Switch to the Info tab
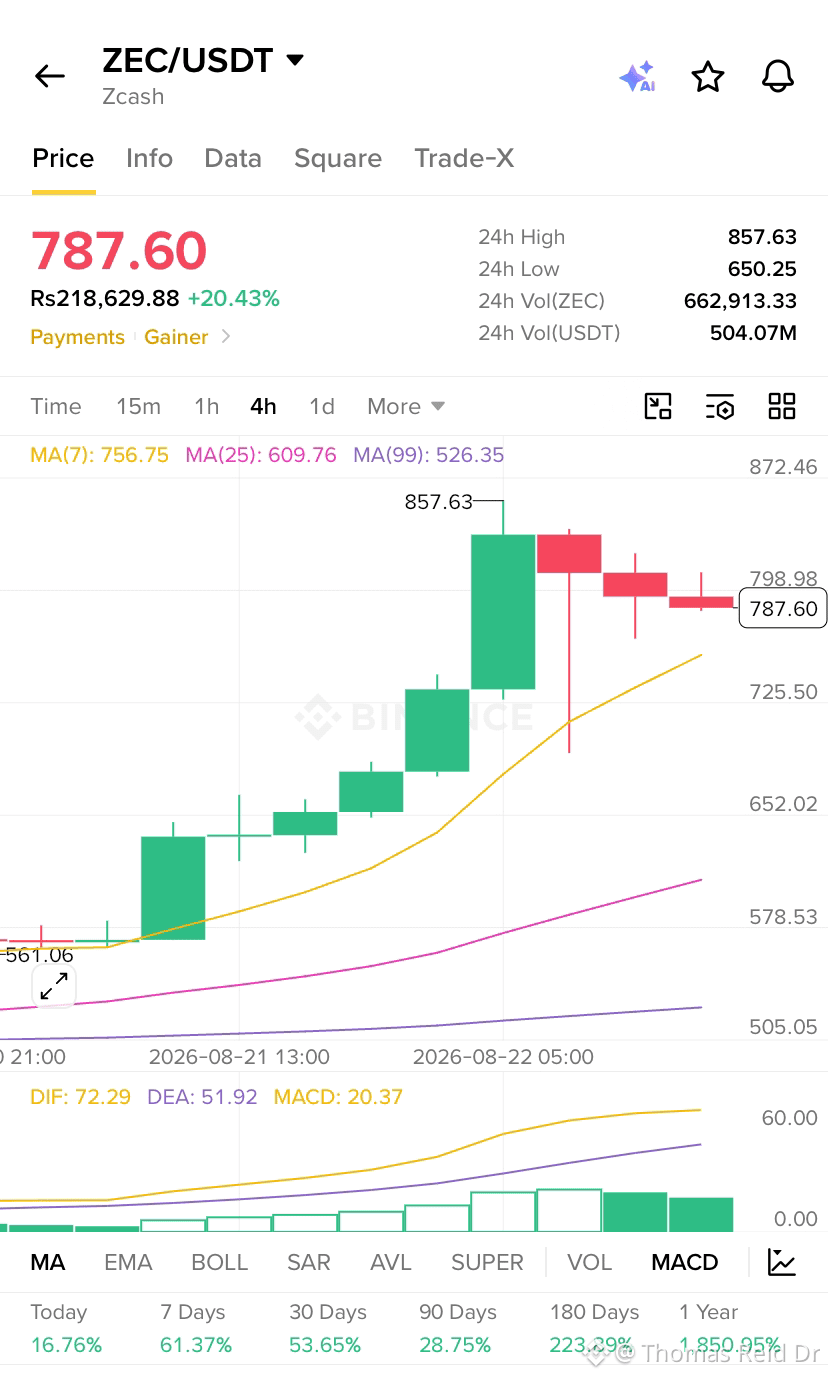The image size is (828, 1378). 149,158
